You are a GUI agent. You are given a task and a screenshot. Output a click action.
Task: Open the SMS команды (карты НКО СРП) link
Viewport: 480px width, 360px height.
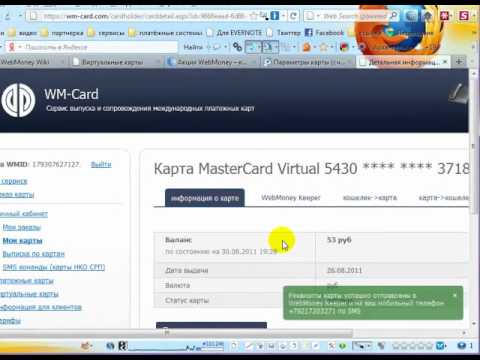pos(54,267)
